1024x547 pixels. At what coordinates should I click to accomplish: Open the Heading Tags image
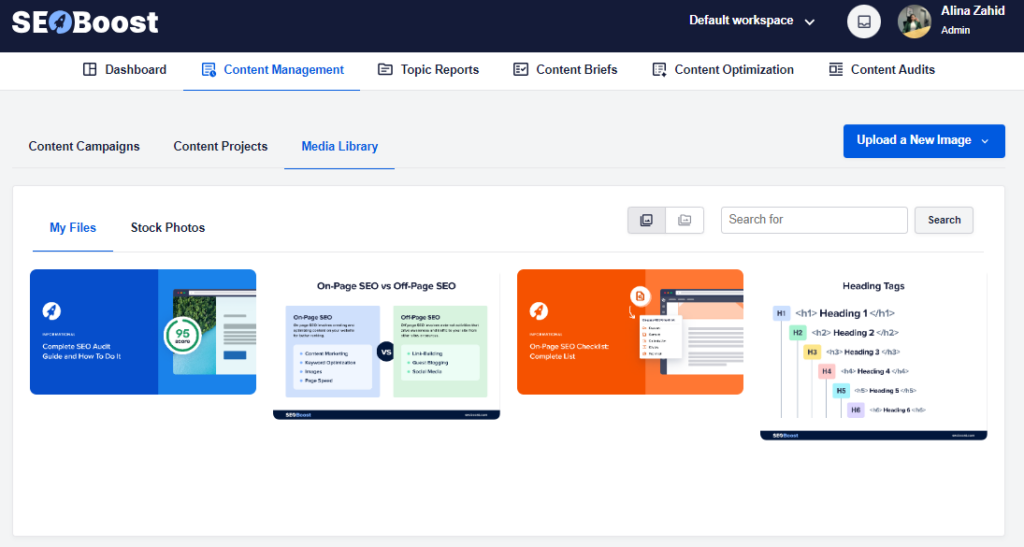click(873, 355)
